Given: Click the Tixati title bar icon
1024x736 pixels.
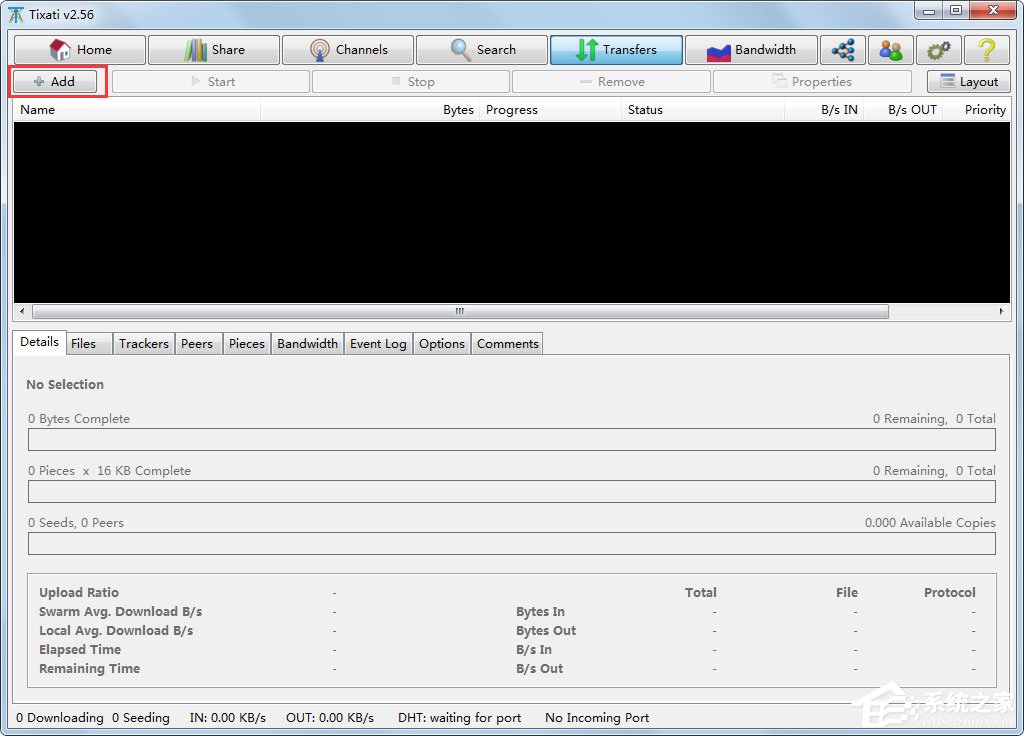Looking at the screenshot, I should pos(16,14).
